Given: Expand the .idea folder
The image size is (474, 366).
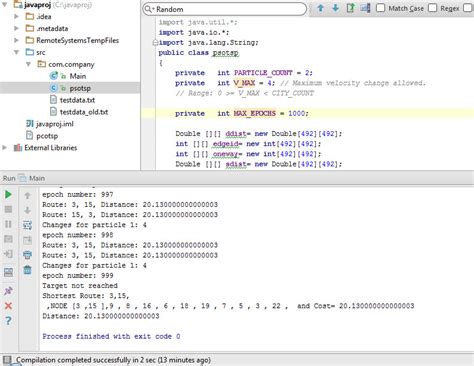Looking at the screenshot, I should tap(16, 16).
